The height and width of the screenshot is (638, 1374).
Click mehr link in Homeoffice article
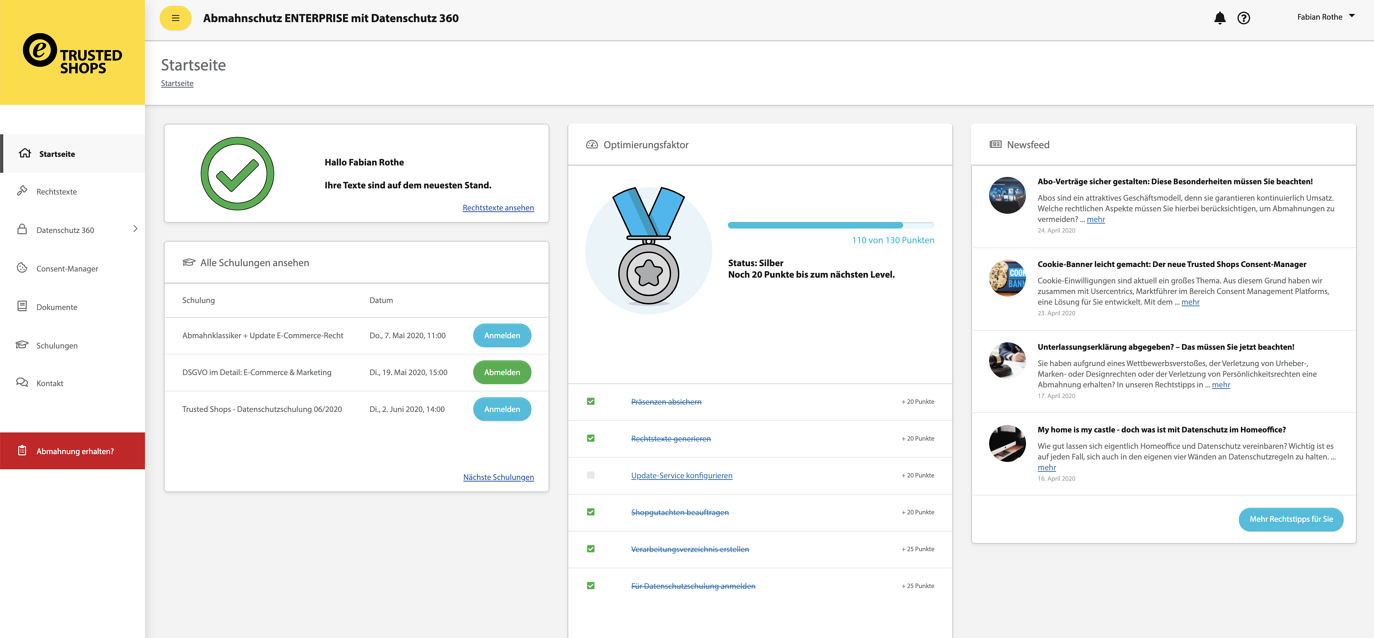(x=1046, y=467)
